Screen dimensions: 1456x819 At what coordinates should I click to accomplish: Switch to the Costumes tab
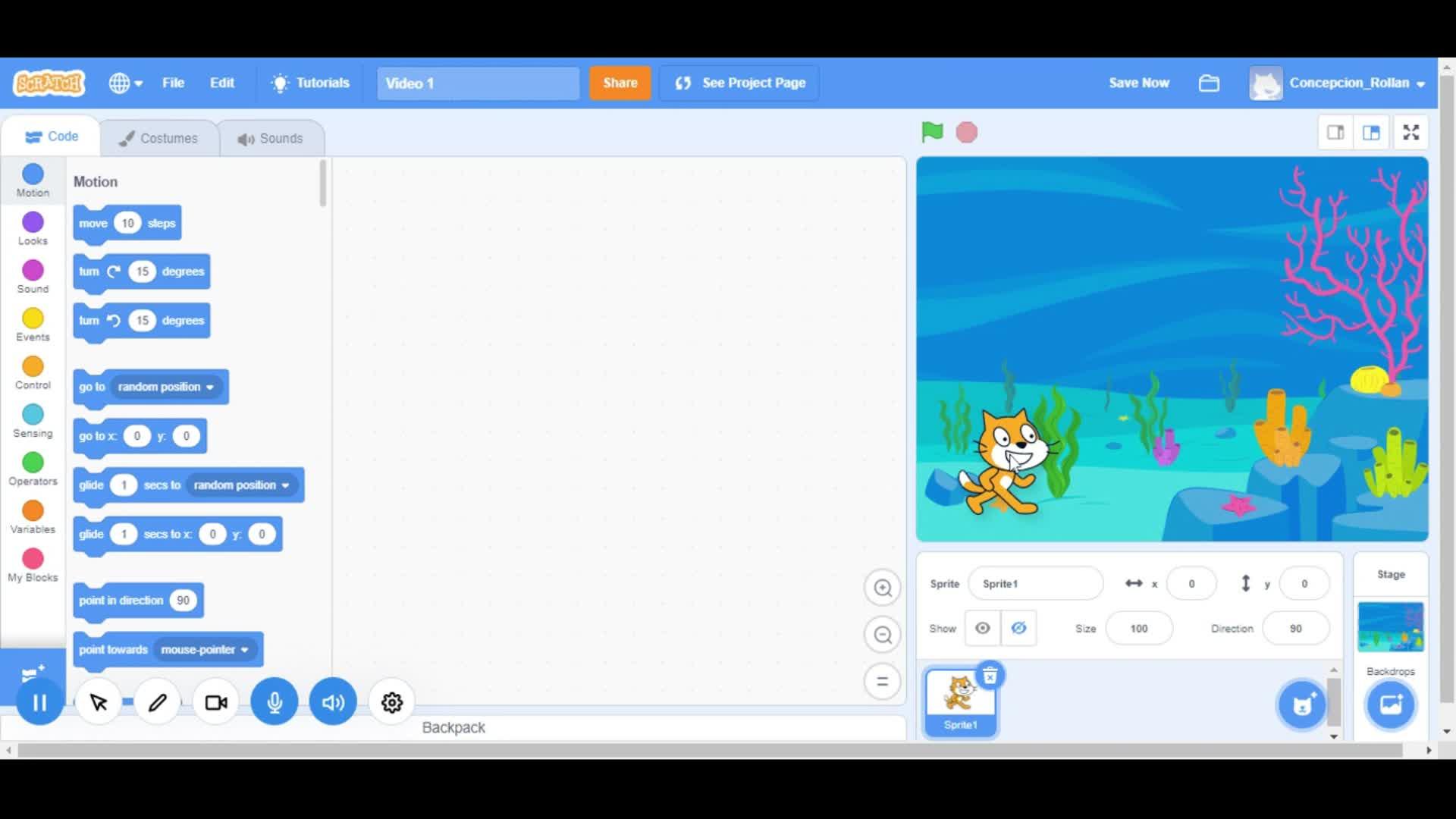coord(158,138)
